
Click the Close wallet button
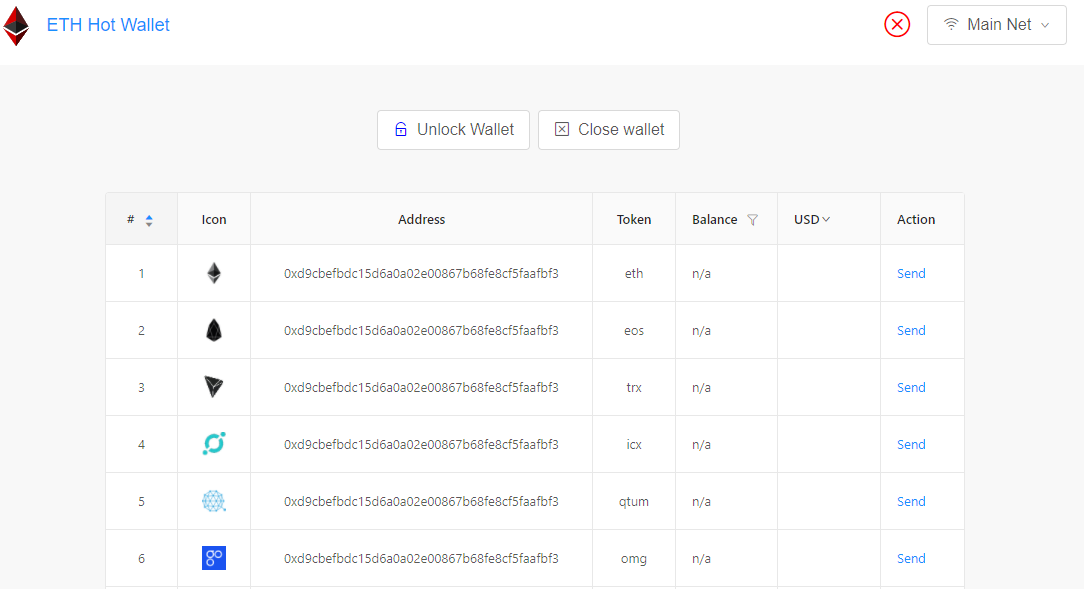(608, 130)
